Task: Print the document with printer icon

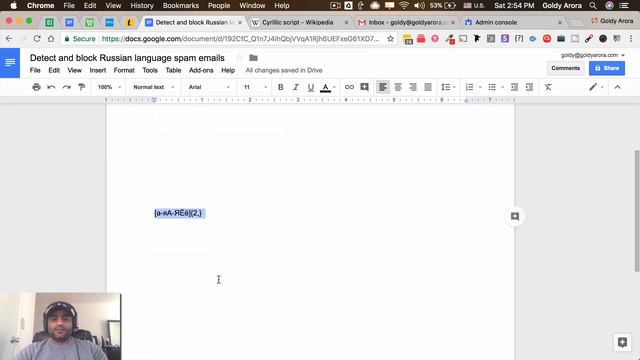Action: (36, 87)
